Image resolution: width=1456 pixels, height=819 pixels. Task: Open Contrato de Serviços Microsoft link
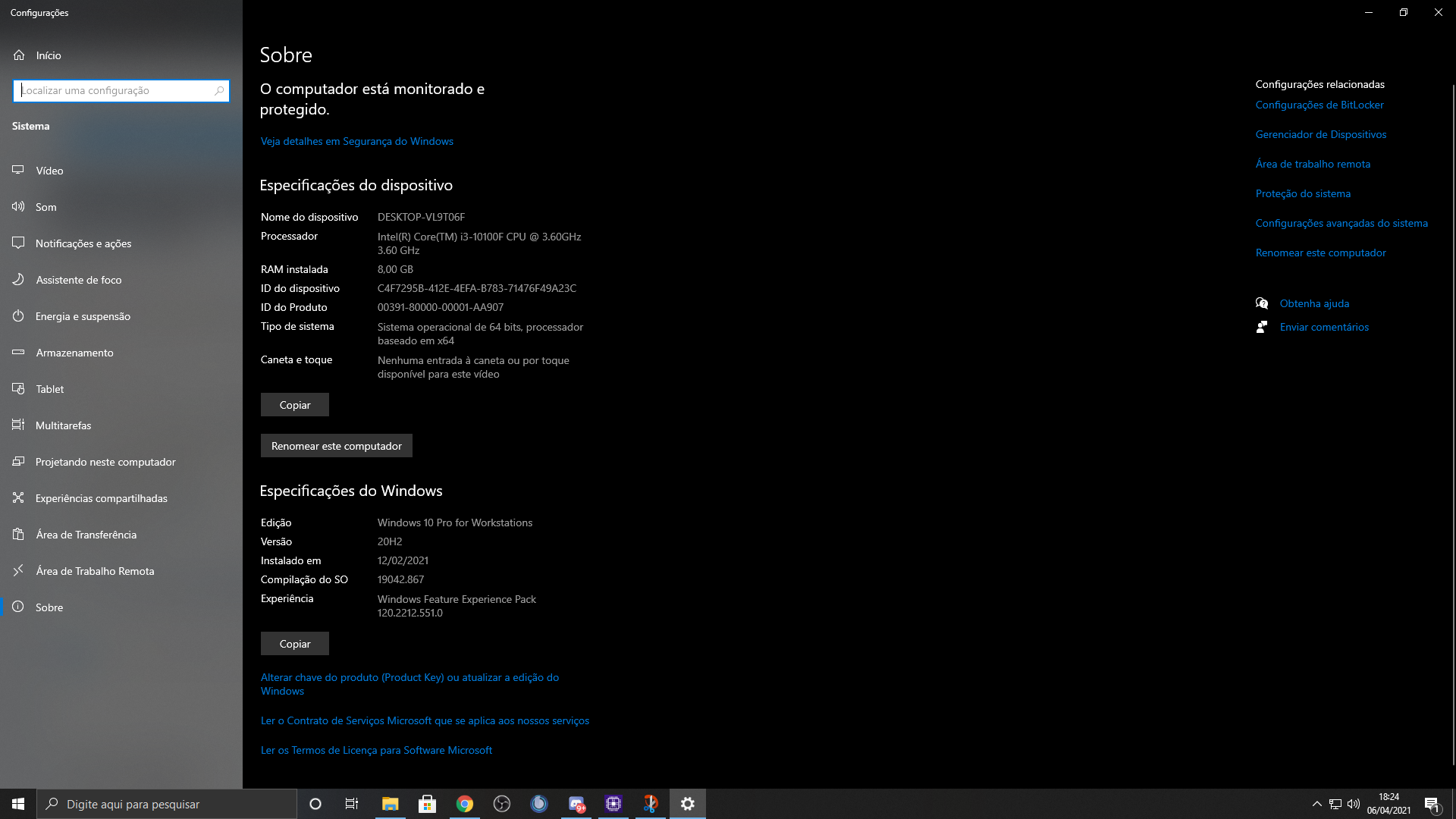point(425,721)
